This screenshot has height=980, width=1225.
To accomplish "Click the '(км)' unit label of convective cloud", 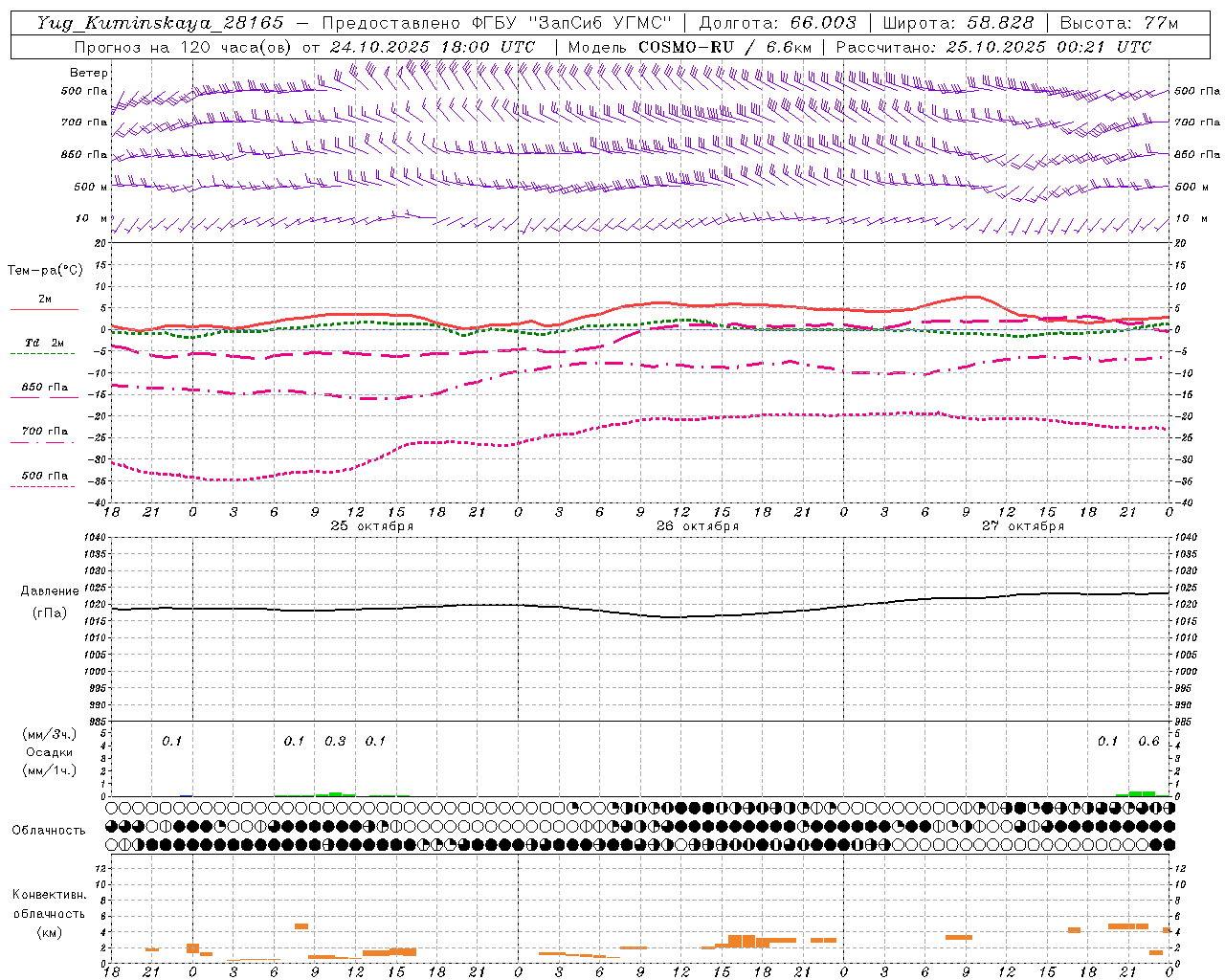I will (x=50, y=932).
